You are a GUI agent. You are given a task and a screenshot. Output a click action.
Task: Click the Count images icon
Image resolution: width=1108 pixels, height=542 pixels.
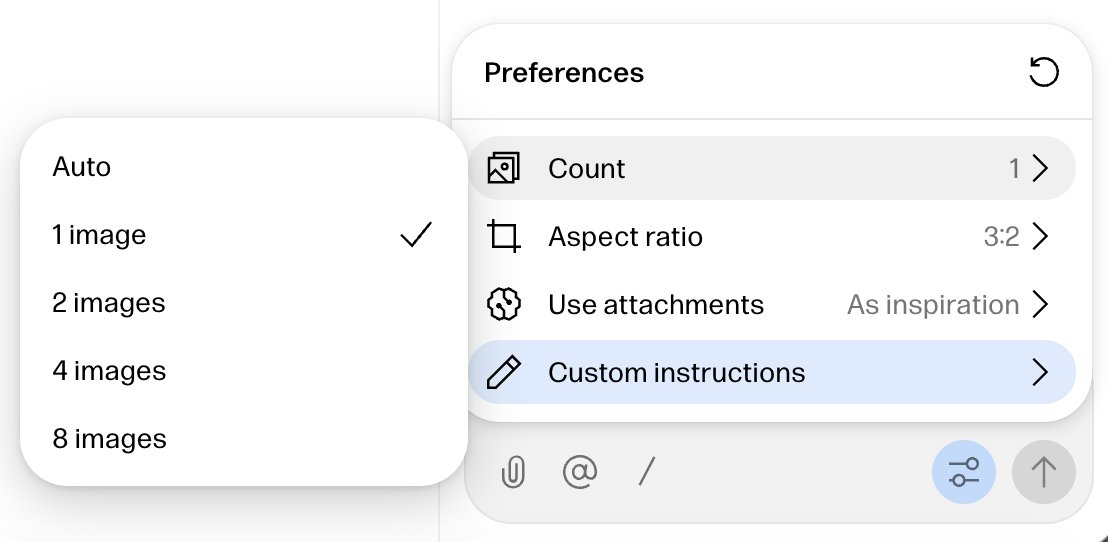pos(504,168)
